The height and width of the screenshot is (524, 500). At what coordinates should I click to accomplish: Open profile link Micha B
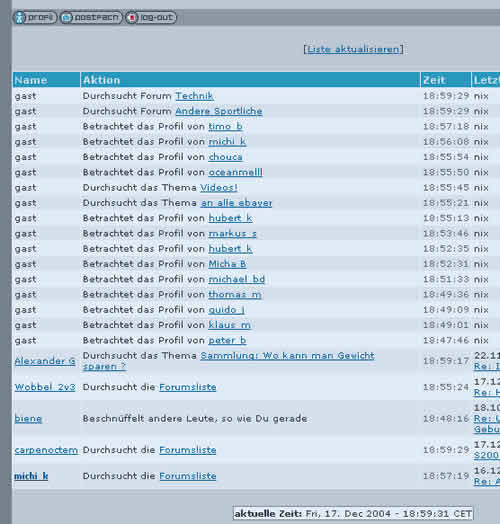[x=227, y=264]
